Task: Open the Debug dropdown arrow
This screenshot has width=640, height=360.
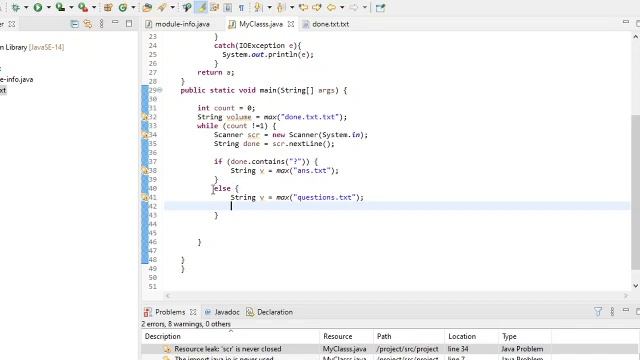Action: tap(26, 7)
